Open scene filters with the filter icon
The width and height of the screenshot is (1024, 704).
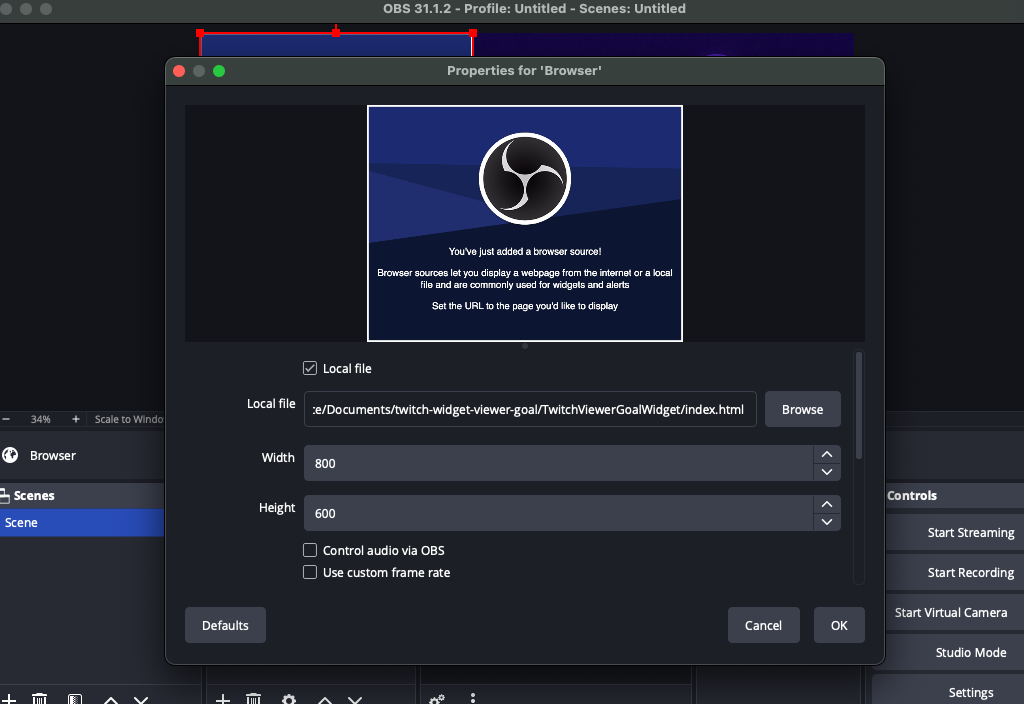pos(75,699)
